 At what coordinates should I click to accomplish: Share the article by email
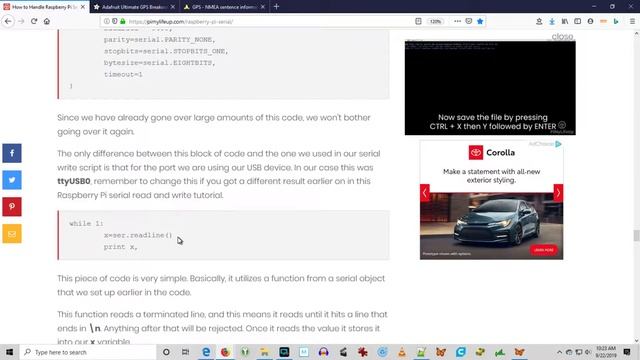[x=12, y=234]
